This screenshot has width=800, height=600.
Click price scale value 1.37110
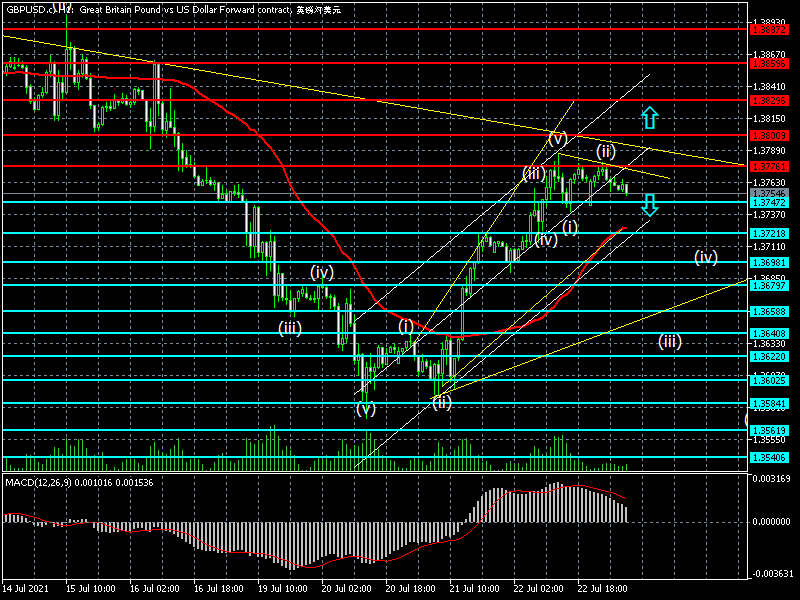click(x=769, y=247)
